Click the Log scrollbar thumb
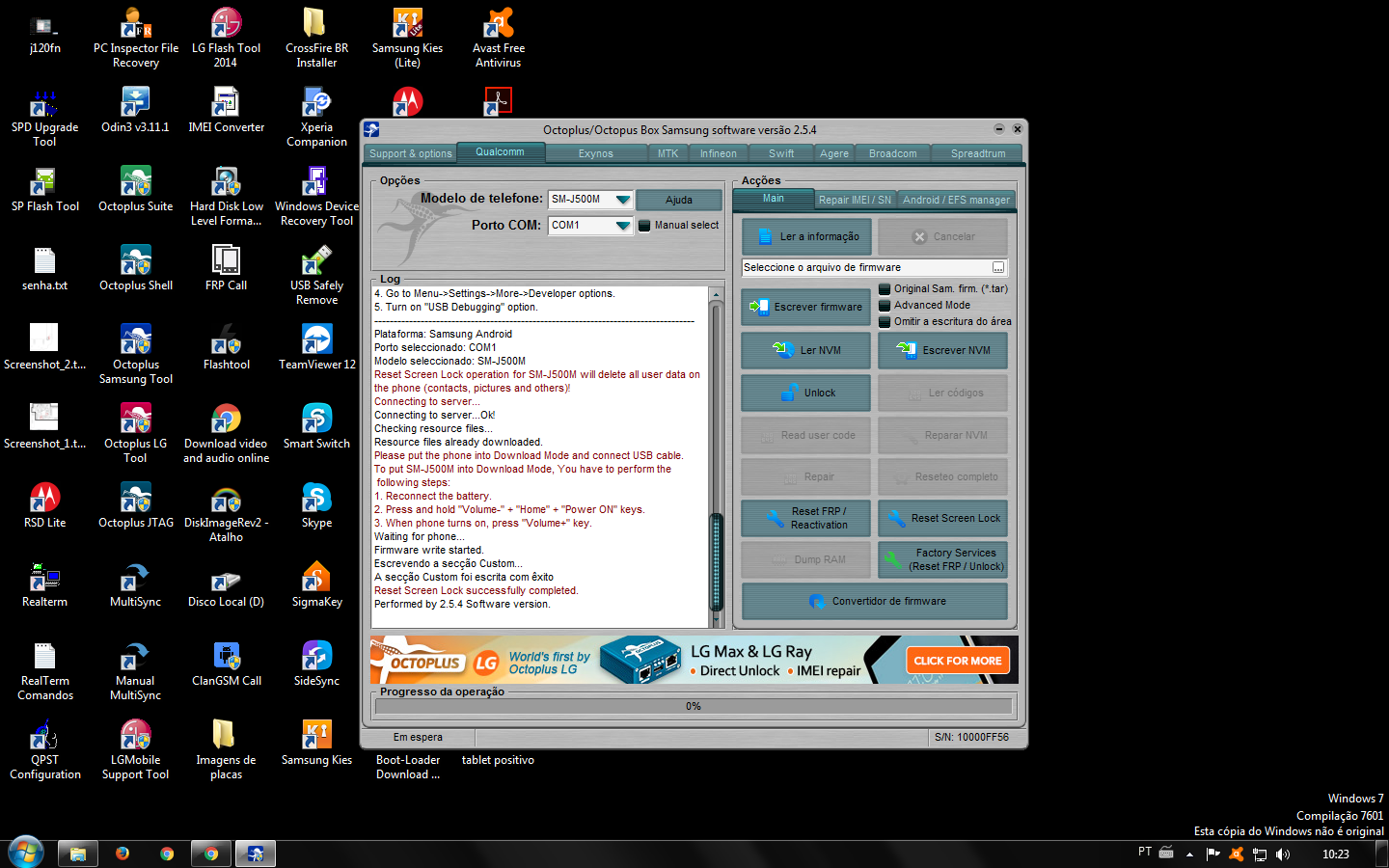The width and height of the screenshot is (1389, 868). point(716,562)
